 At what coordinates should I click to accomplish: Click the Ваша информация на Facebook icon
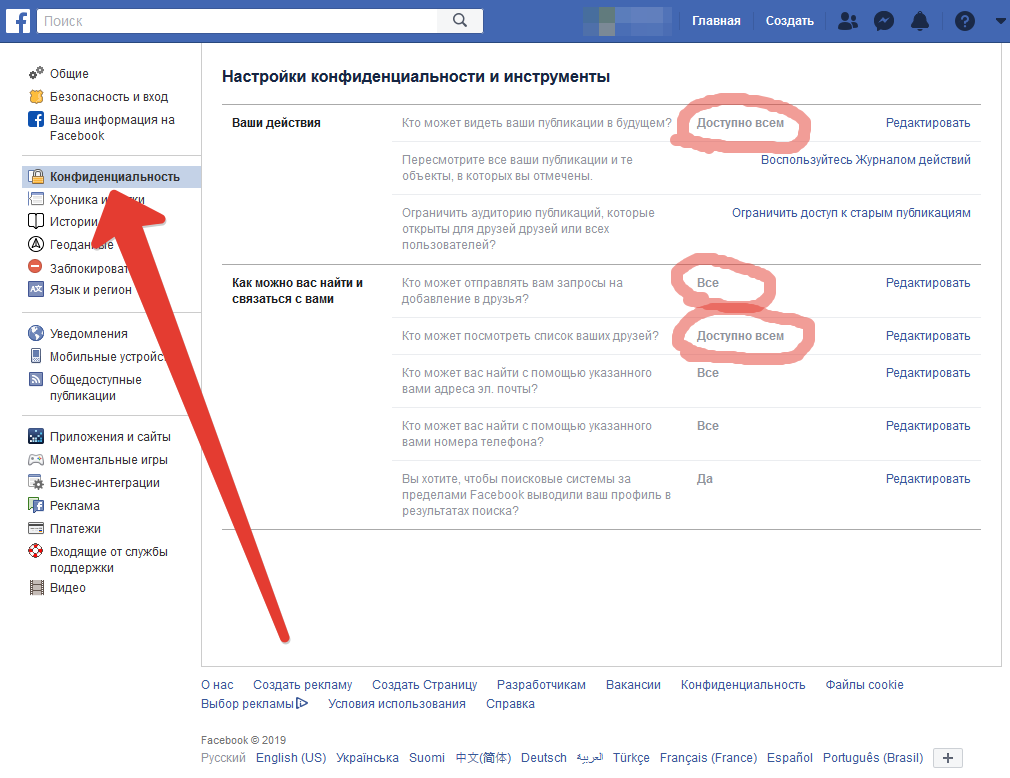[36, 119]
